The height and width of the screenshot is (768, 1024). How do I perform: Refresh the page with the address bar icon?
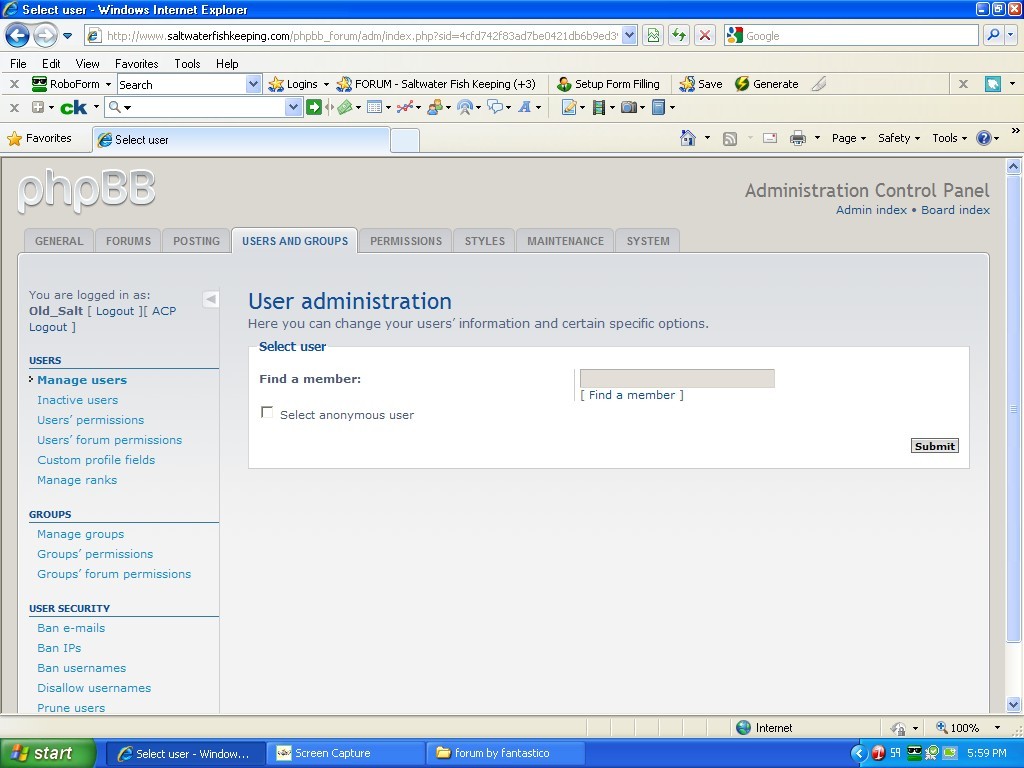(678, 35)
